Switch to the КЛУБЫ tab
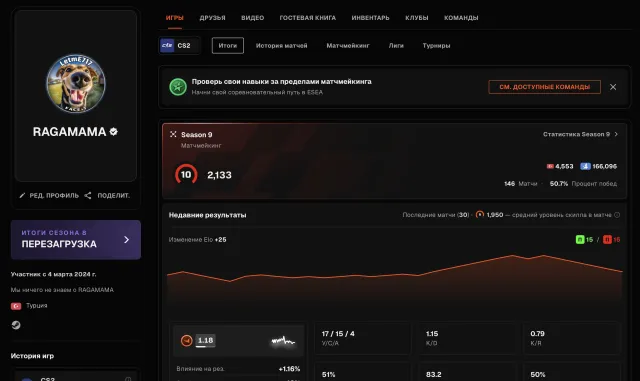The width and height of the screenshot is (640, 381). coord(416,18)
